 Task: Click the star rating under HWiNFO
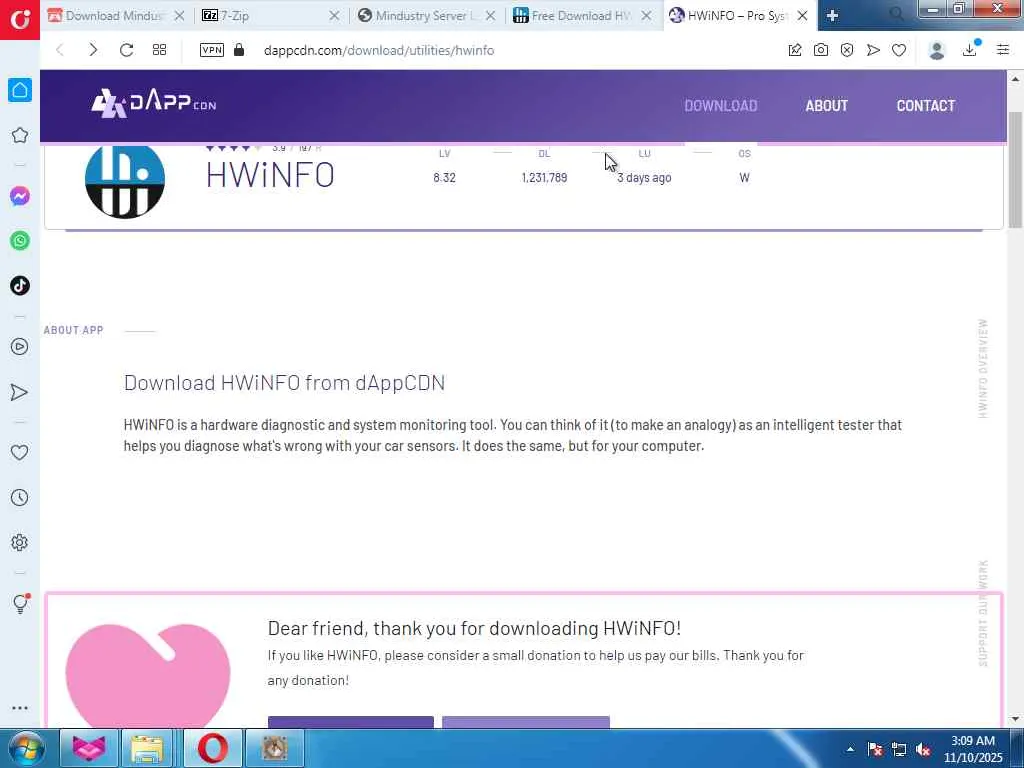(x=233, y=148)
